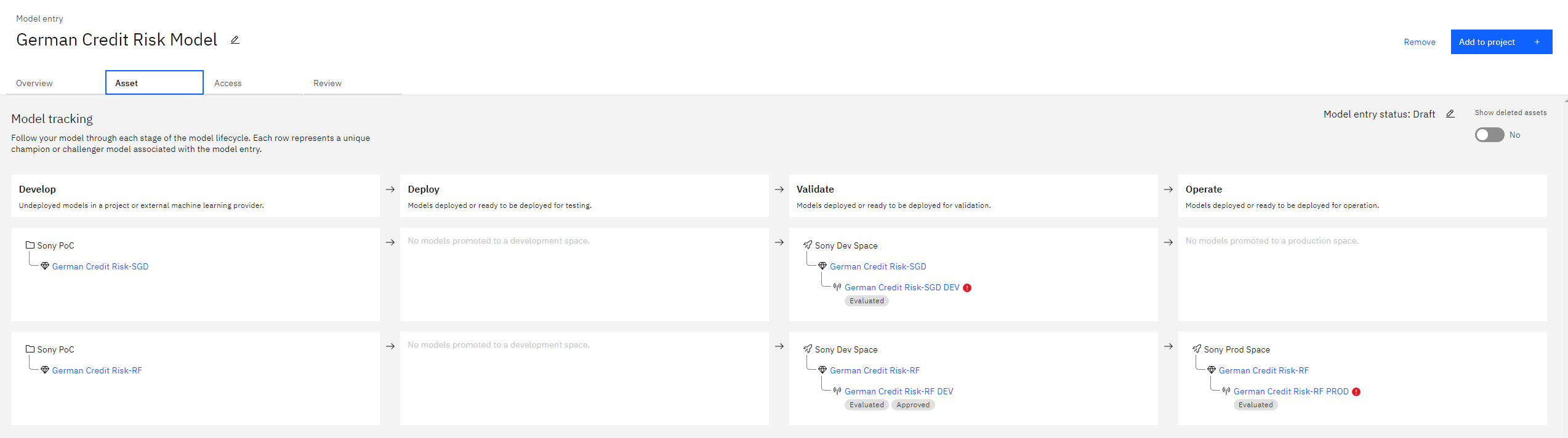Open the Review tab

tap(328, 83)
